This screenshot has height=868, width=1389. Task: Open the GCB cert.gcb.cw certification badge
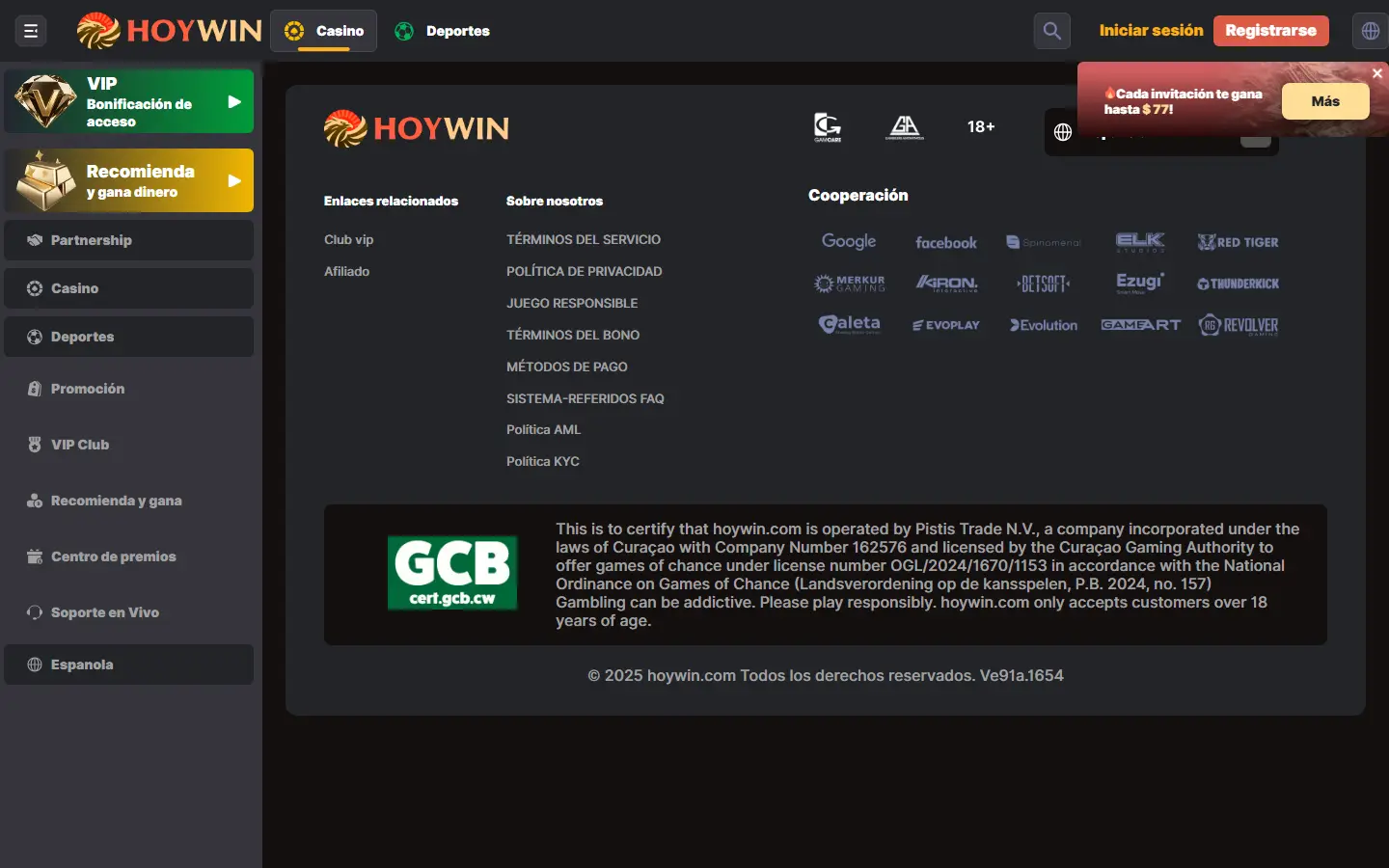tap(452, 573)
